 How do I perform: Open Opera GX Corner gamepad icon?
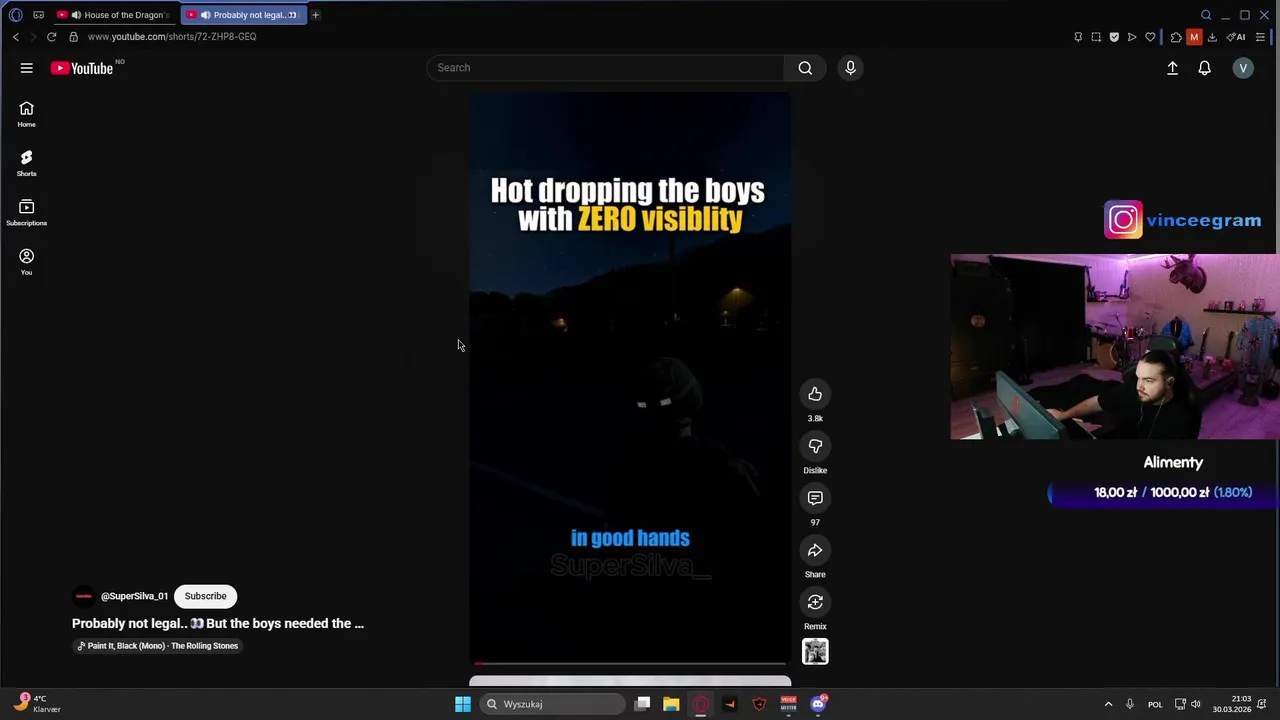click(38, 15)
